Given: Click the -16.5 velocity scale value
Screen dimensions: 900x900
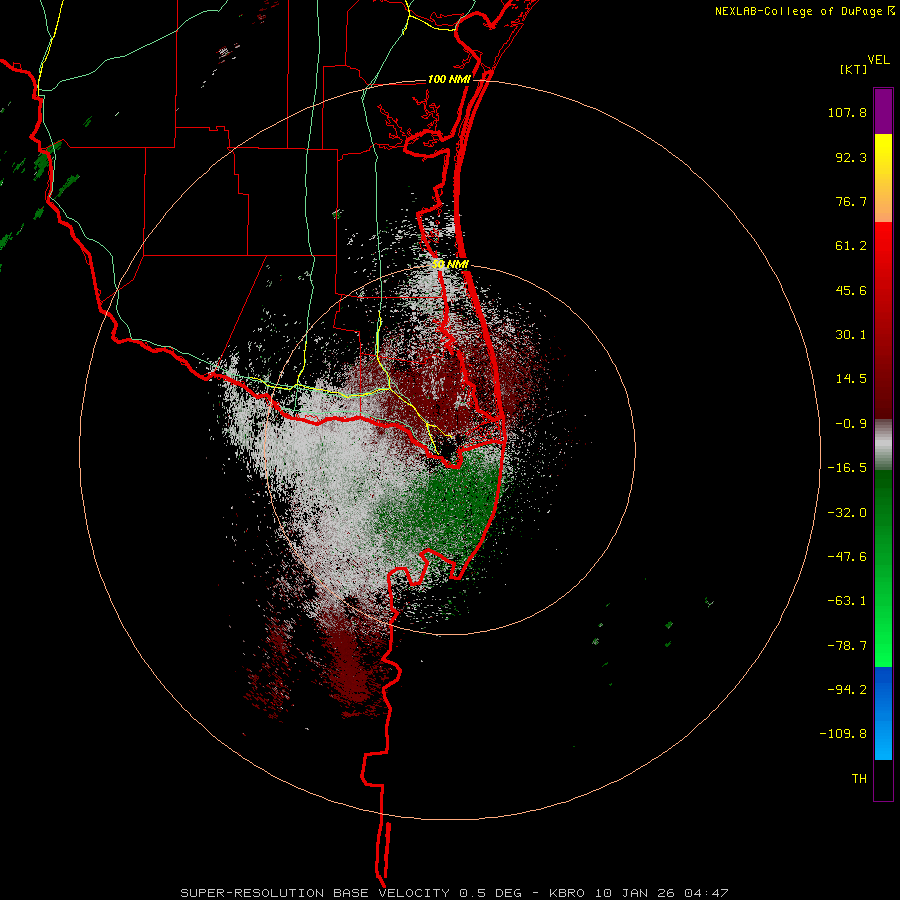Looking at the screenshot, I should (x=847, y=468).
